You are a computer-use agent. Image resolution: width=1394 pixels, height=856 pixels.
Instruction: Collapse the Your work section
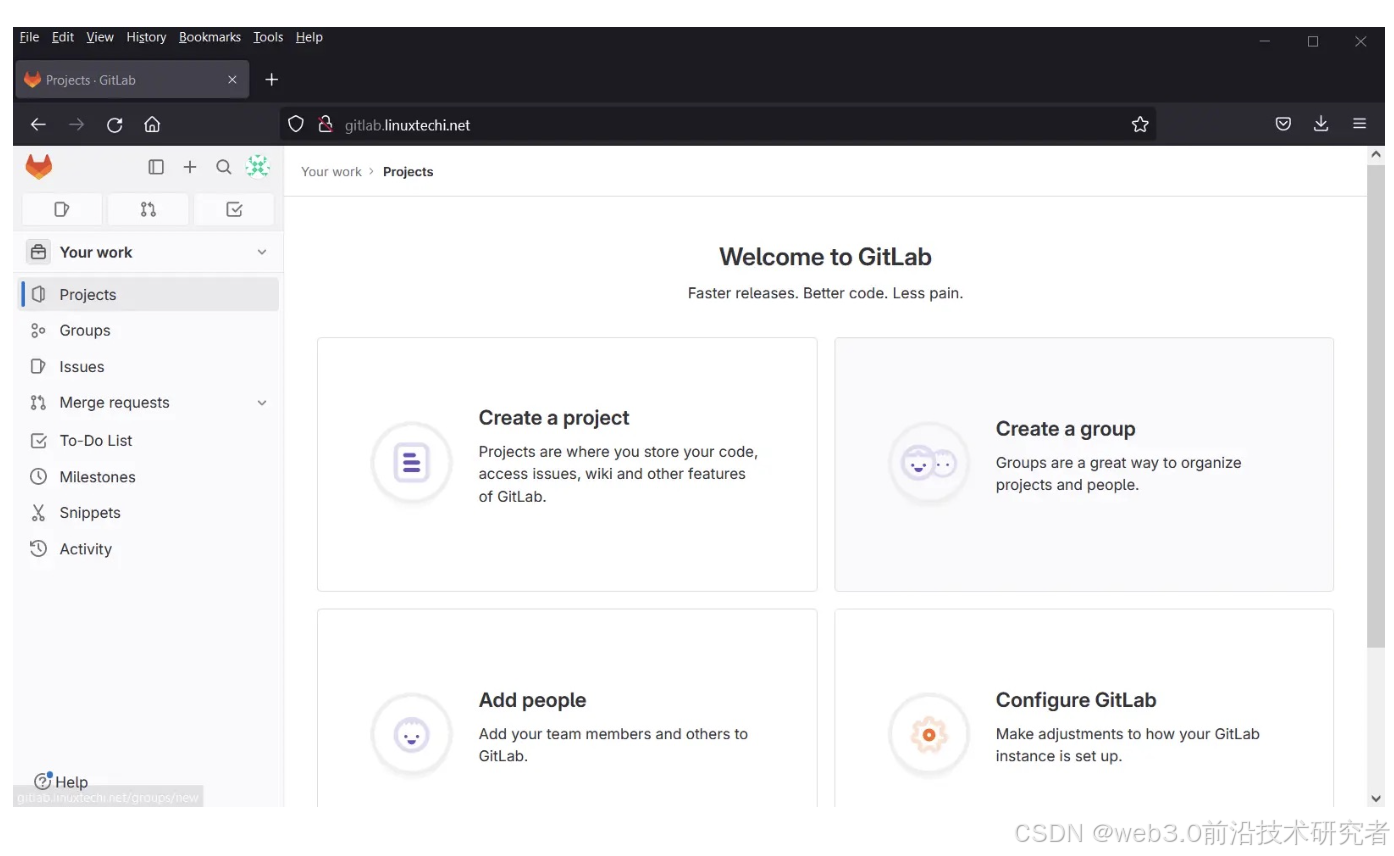(x=261, y=252)
